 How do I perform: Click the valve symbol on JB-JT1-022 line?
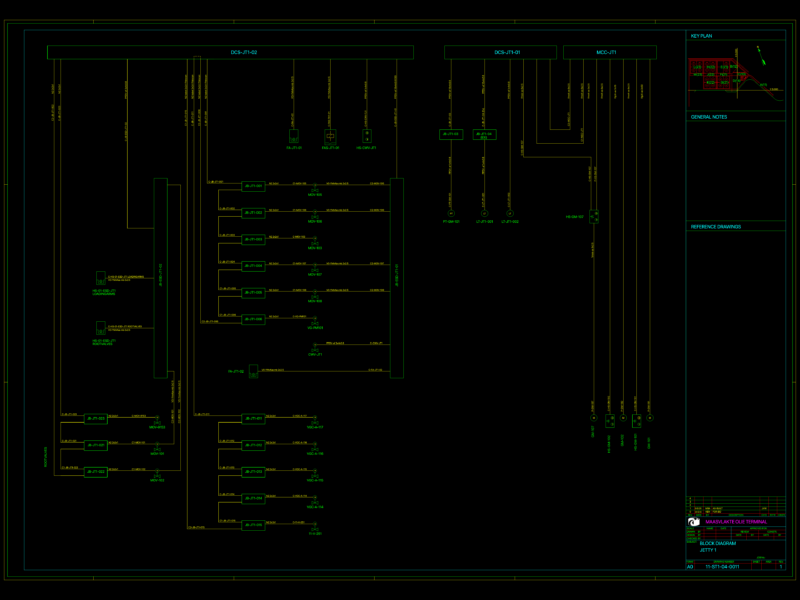point(157,475)
